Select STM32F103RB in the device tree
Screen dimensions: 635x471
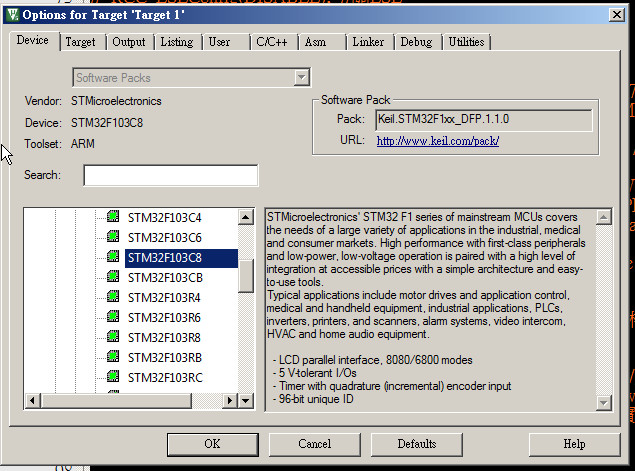165,358
